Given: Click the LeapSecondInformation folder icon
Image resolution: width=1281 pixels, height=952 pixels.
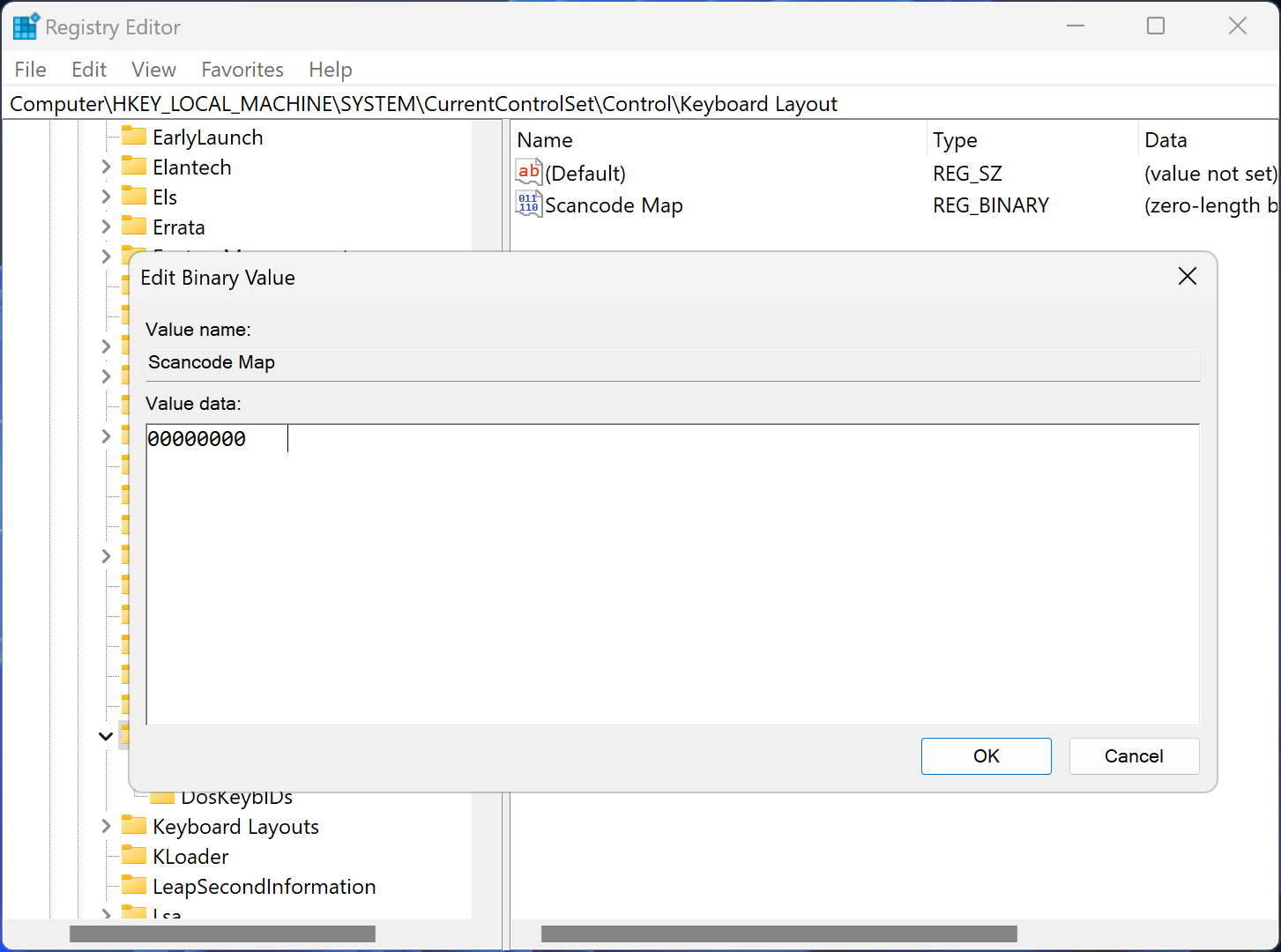Looking at the screenshot, I should pyautogui.click(x=134, y=886).
